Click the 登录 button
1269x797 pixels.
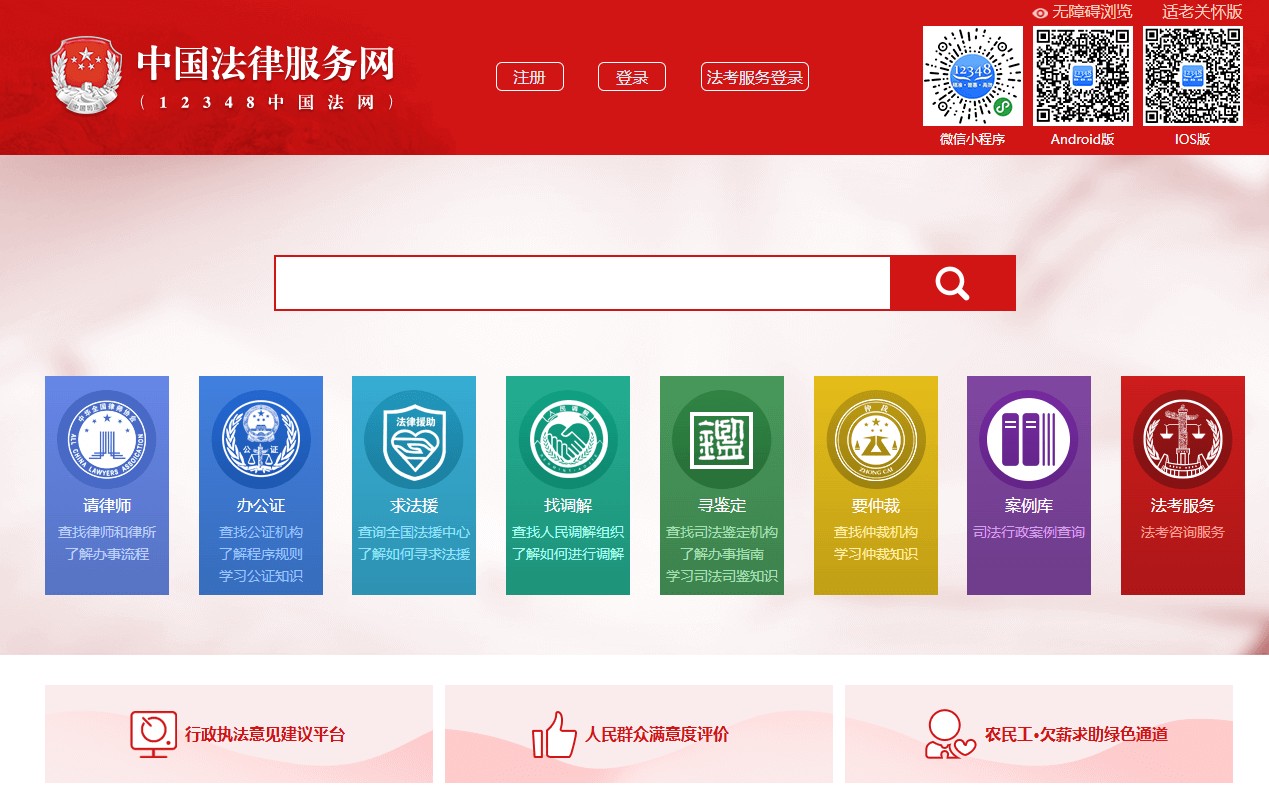pos(632,77)
